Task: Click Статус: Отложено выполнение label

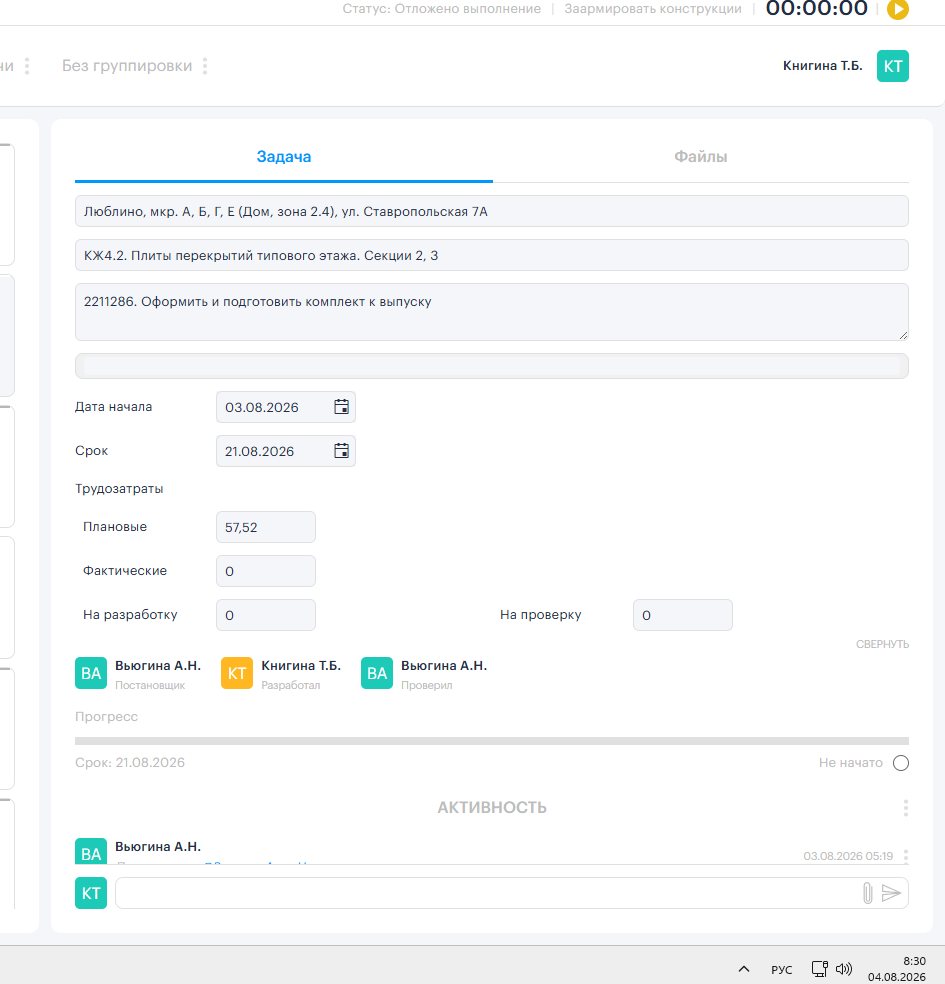Action: 442,9
